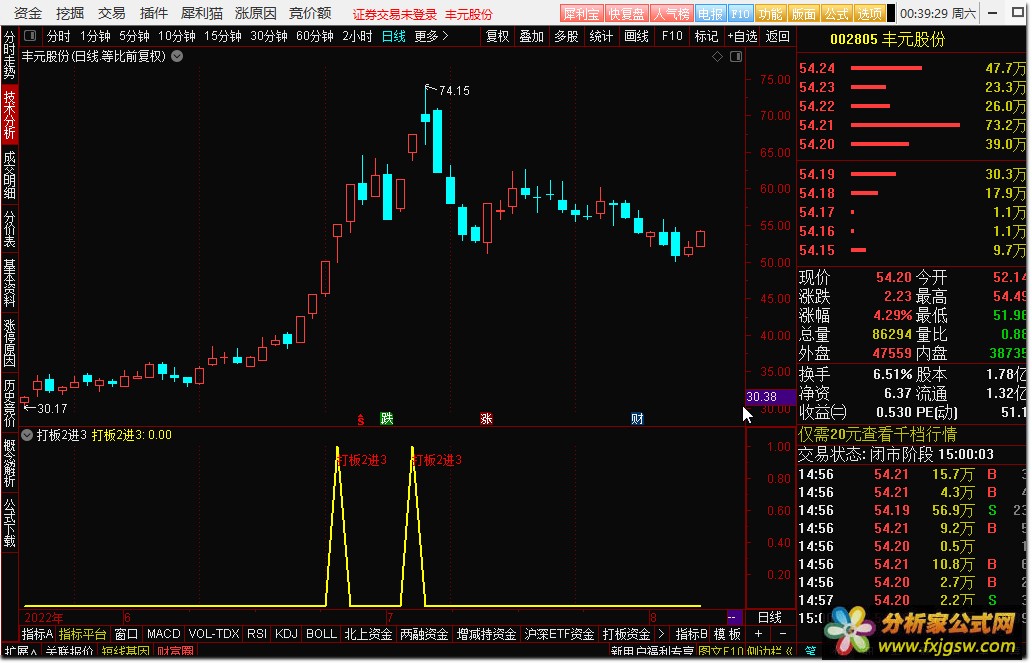Click the 快复盘 button

pyautogui.click(x=626, y=14)
